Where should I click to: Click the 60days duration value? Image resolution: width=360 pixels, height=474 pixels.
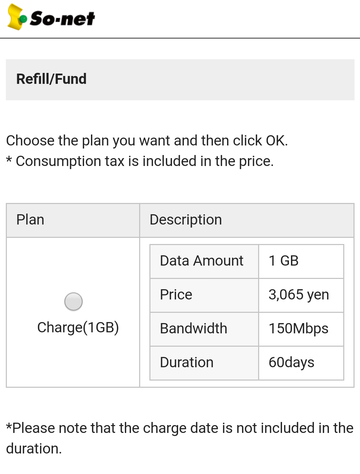(x=291, y=363)
